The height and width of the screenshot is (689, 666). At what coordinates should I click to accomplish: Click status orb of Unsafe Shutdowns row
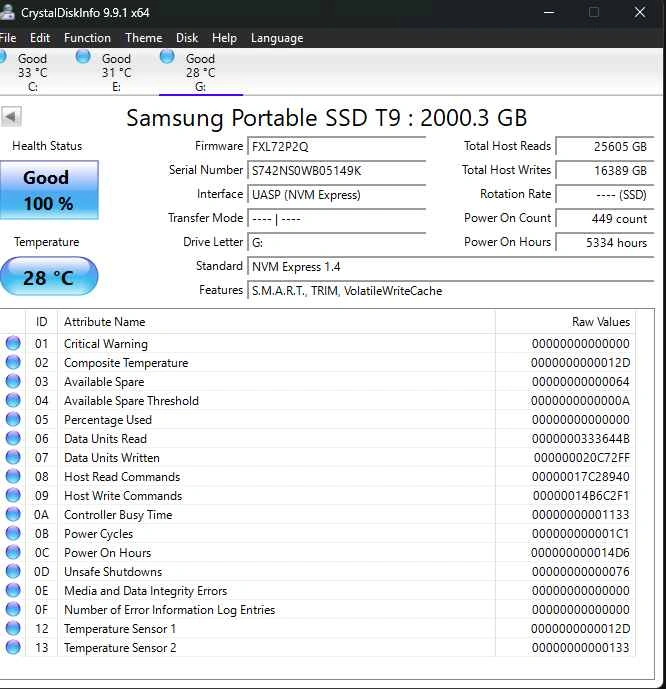tap(13, 571)
